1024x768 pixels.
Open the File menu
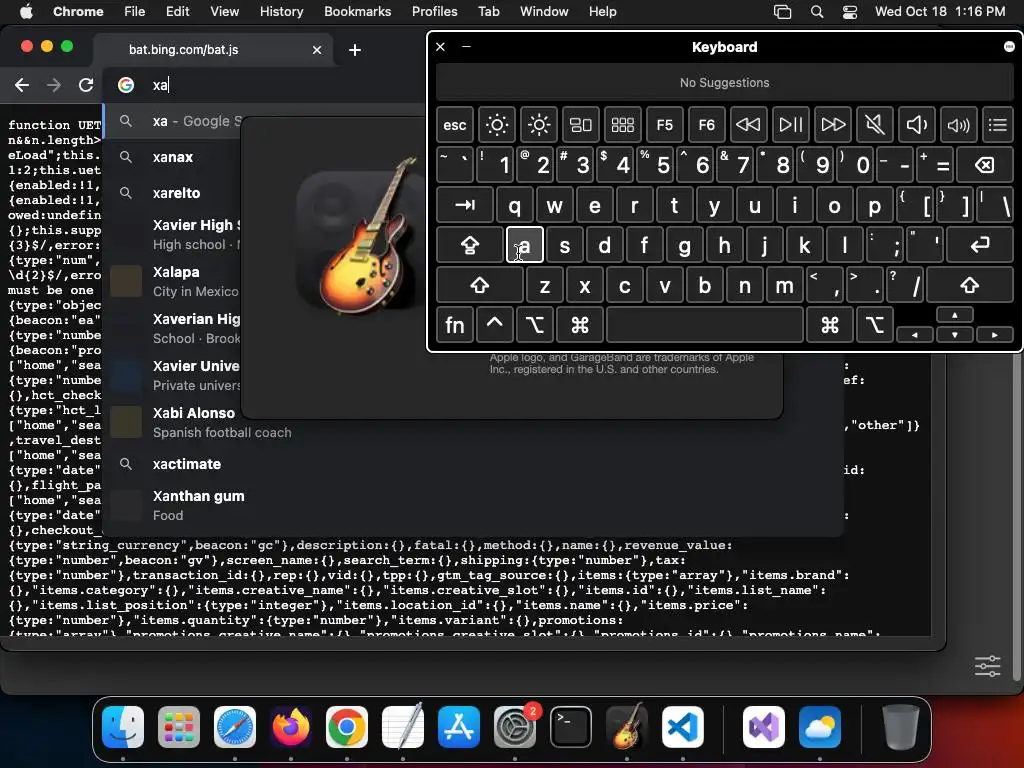(135, 11)
